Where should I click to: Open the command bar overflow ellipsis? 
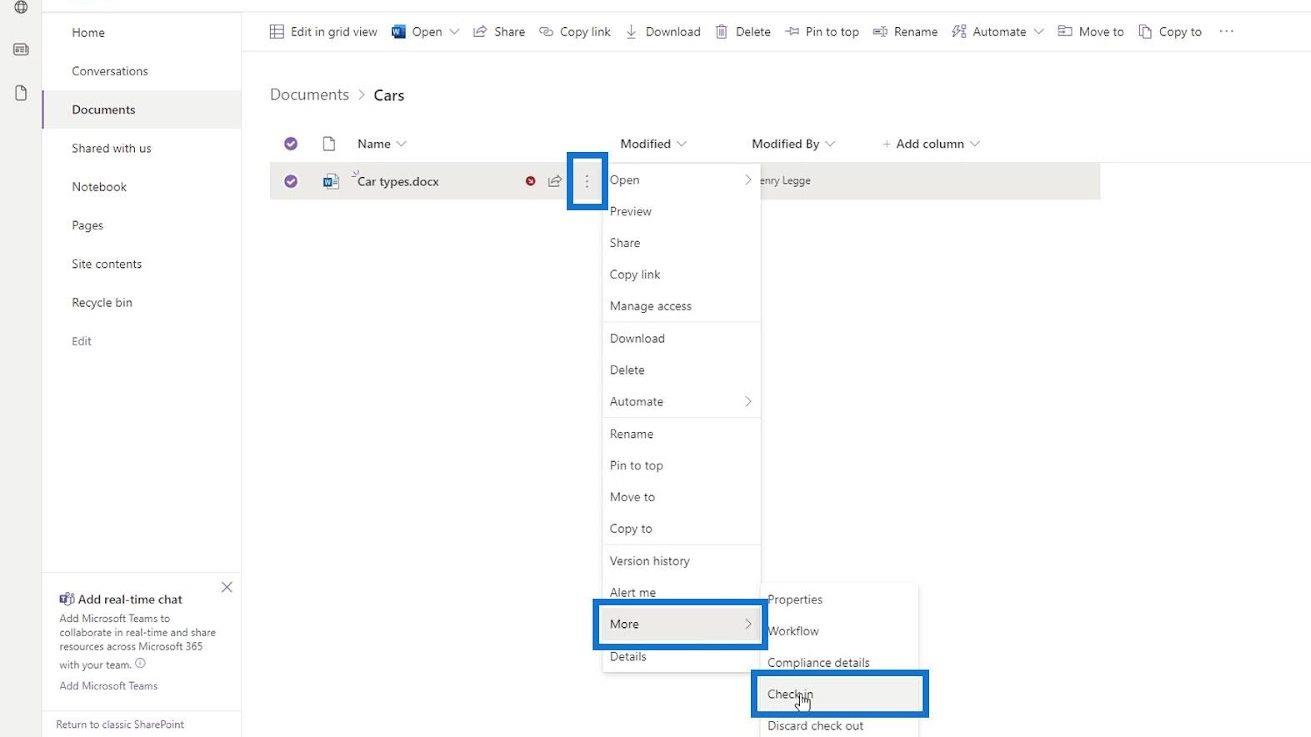pos(1226,32)
